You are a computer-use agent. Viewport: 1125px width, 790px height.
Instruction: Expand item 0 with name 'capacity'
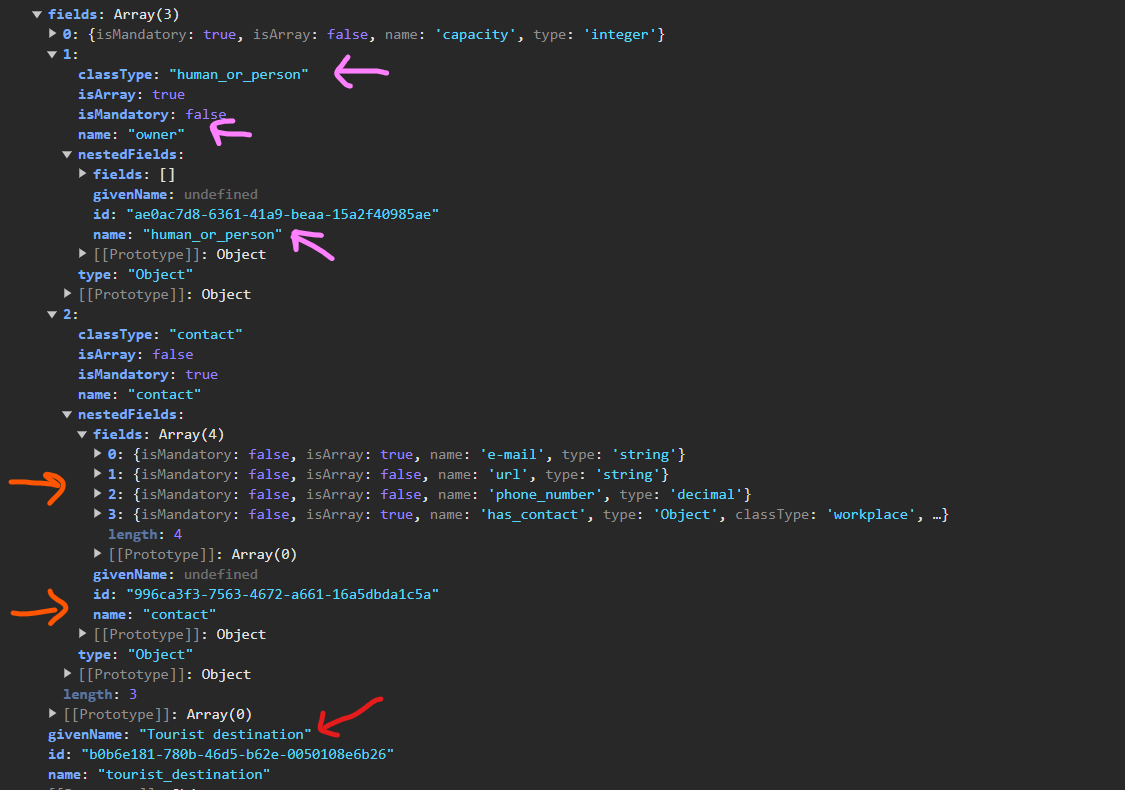(x=53, y=35)
